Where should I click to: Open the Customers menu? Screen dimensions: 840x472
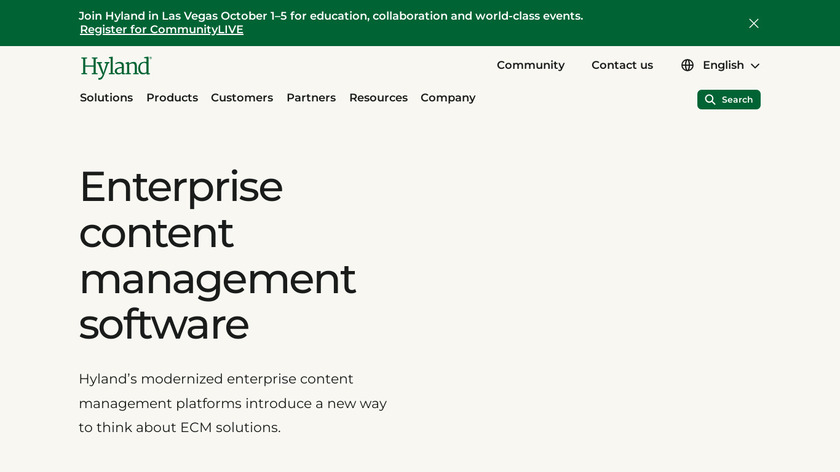242,98
